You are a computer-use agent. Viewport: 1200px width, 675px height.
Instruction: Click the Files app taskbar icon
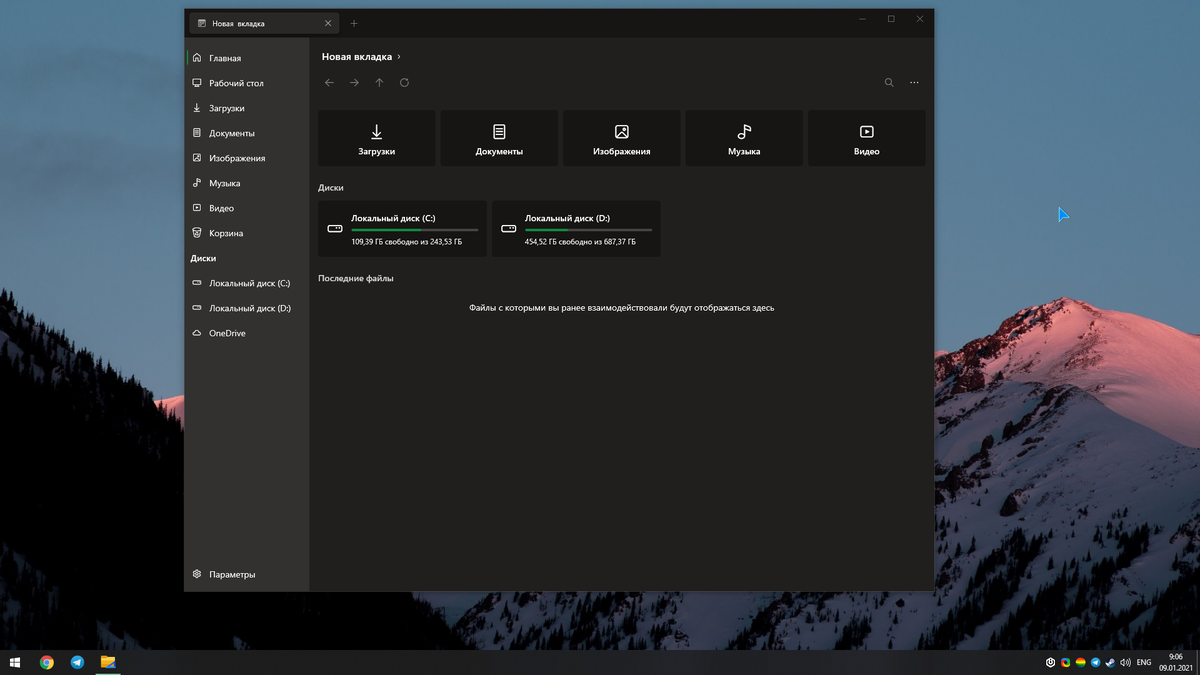pos(108,662)
